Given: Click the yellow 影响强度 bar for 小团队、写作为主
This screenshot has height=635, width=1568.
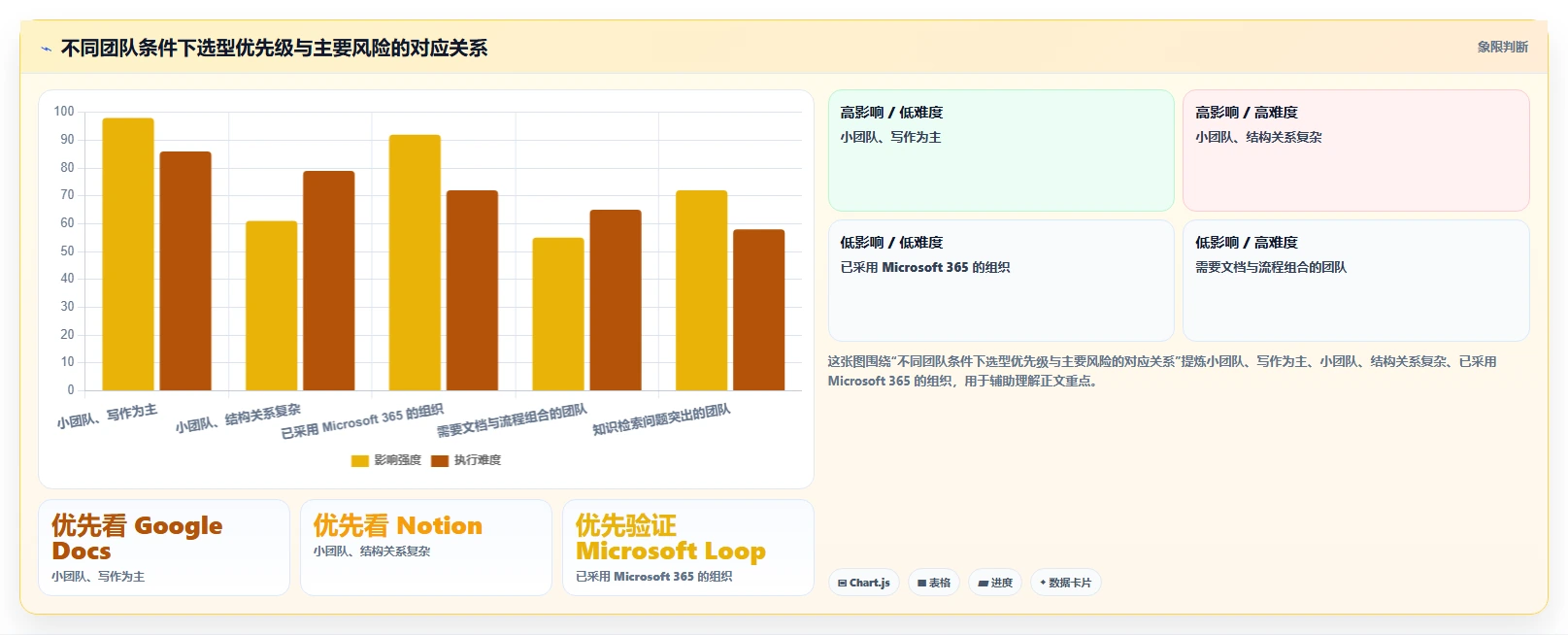Looking at the screenshot, I should [x=128, y=254].
